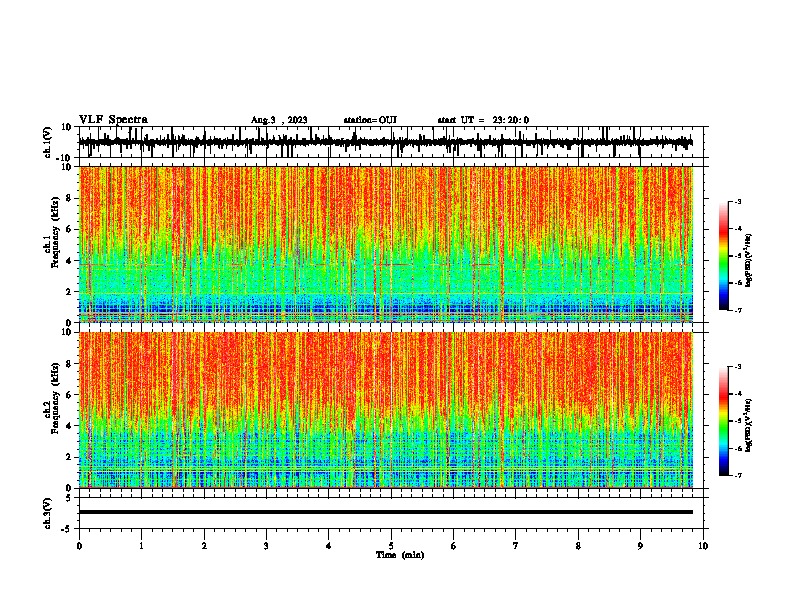Click inside the ch.2 frequency spectrogram

[x=386, y=410]
